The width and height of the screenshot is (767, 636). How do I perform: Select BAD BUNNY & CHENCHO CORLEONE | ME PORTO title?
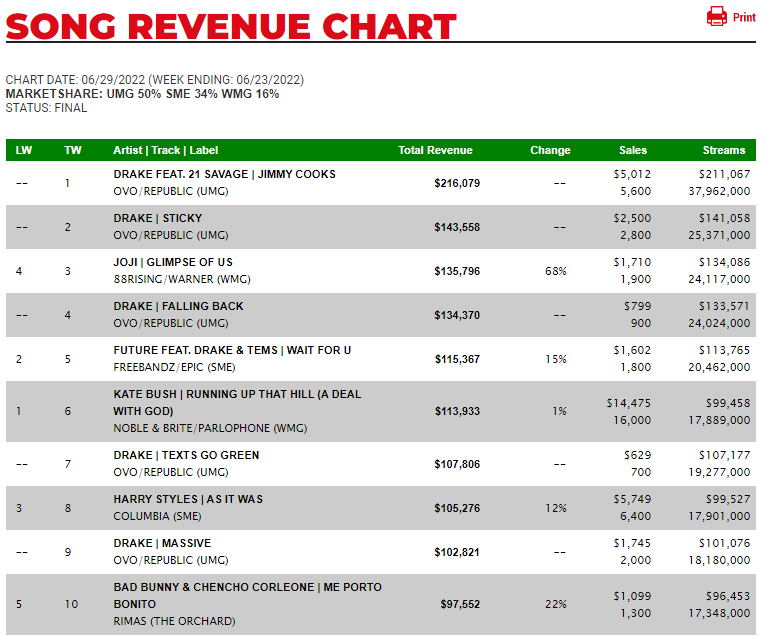point(248,595)
